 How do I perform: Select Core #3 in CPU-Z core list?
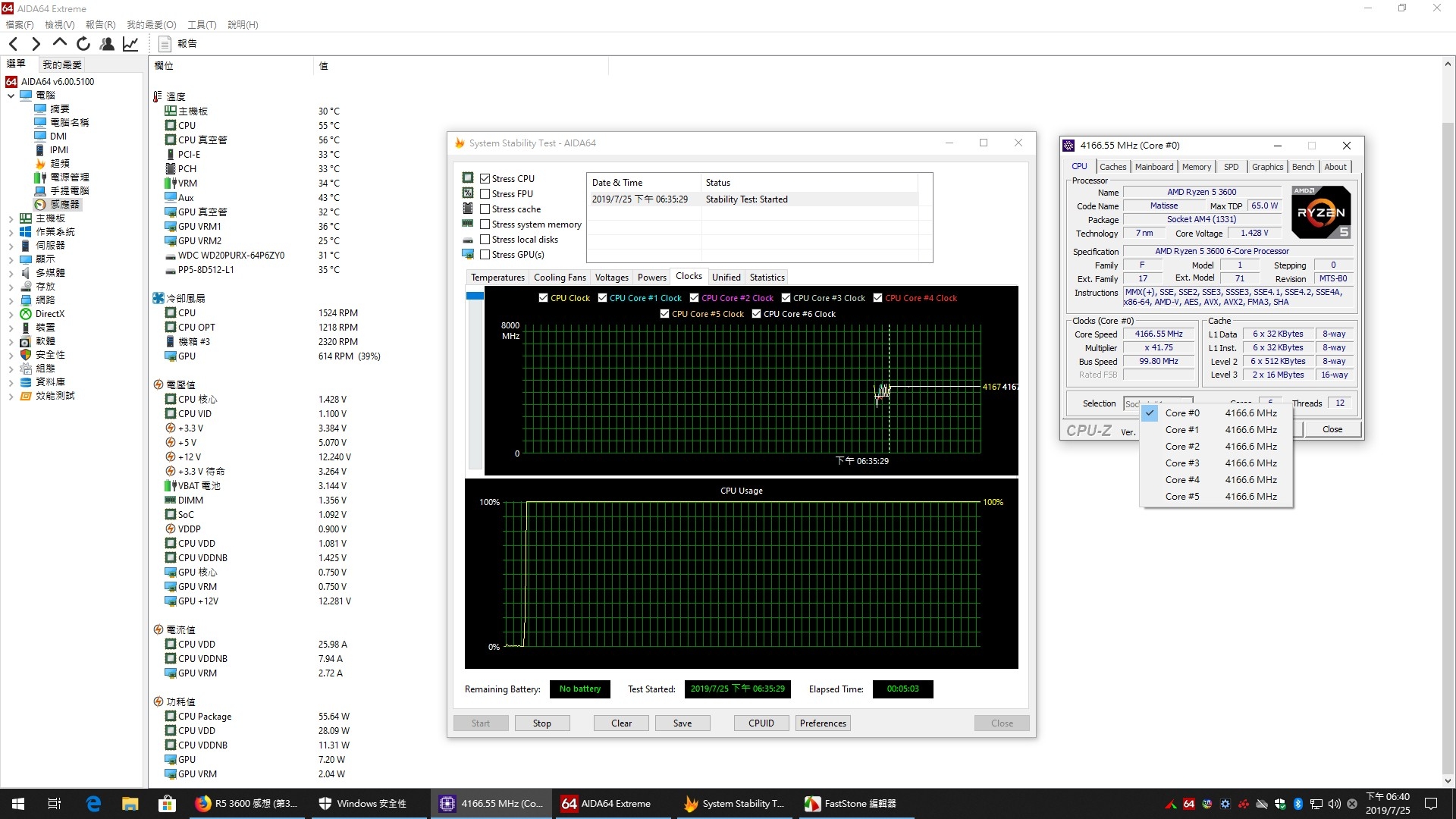(1217, 463)
